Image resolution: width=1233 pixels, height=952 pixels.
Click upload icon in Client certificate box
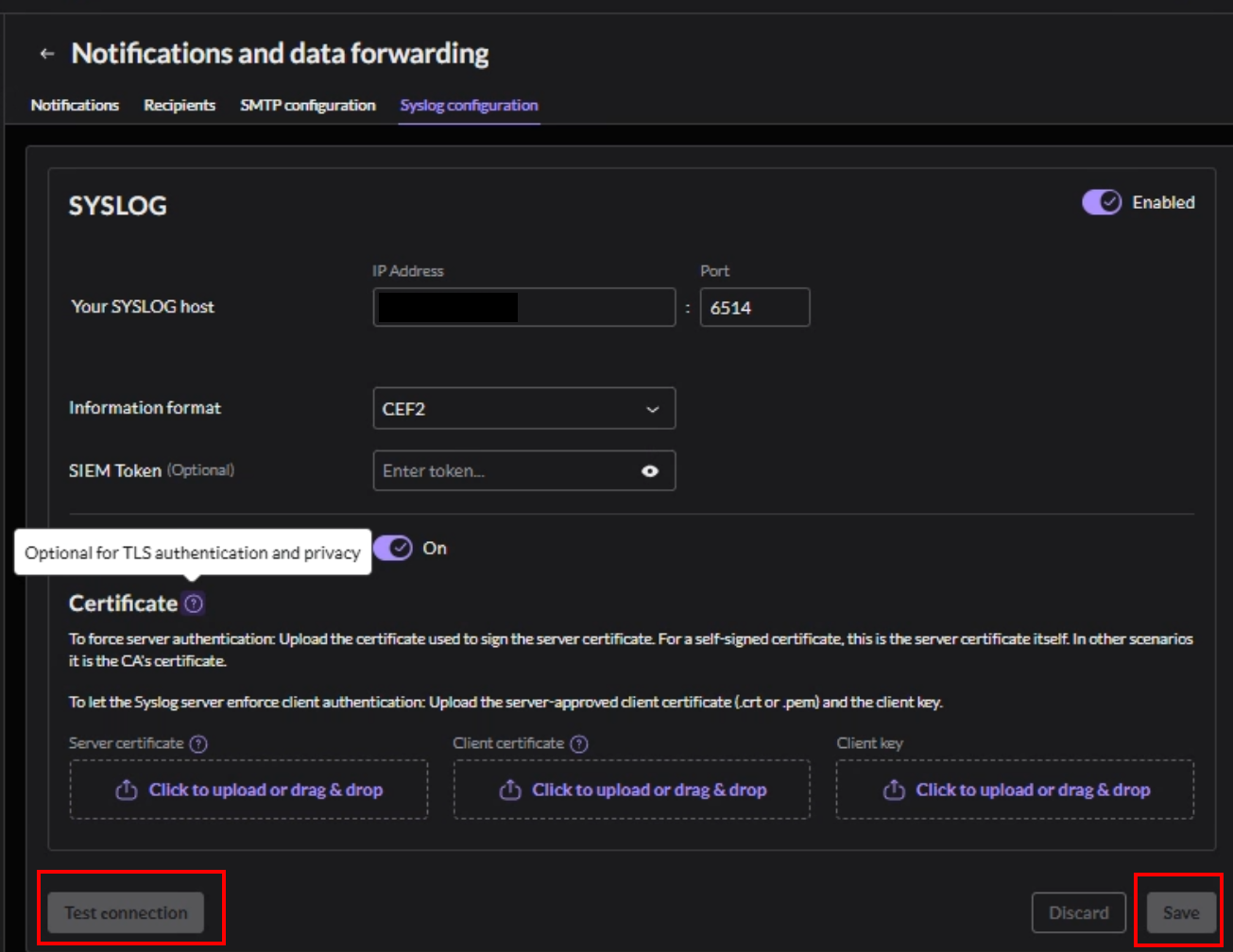[510, 790]
